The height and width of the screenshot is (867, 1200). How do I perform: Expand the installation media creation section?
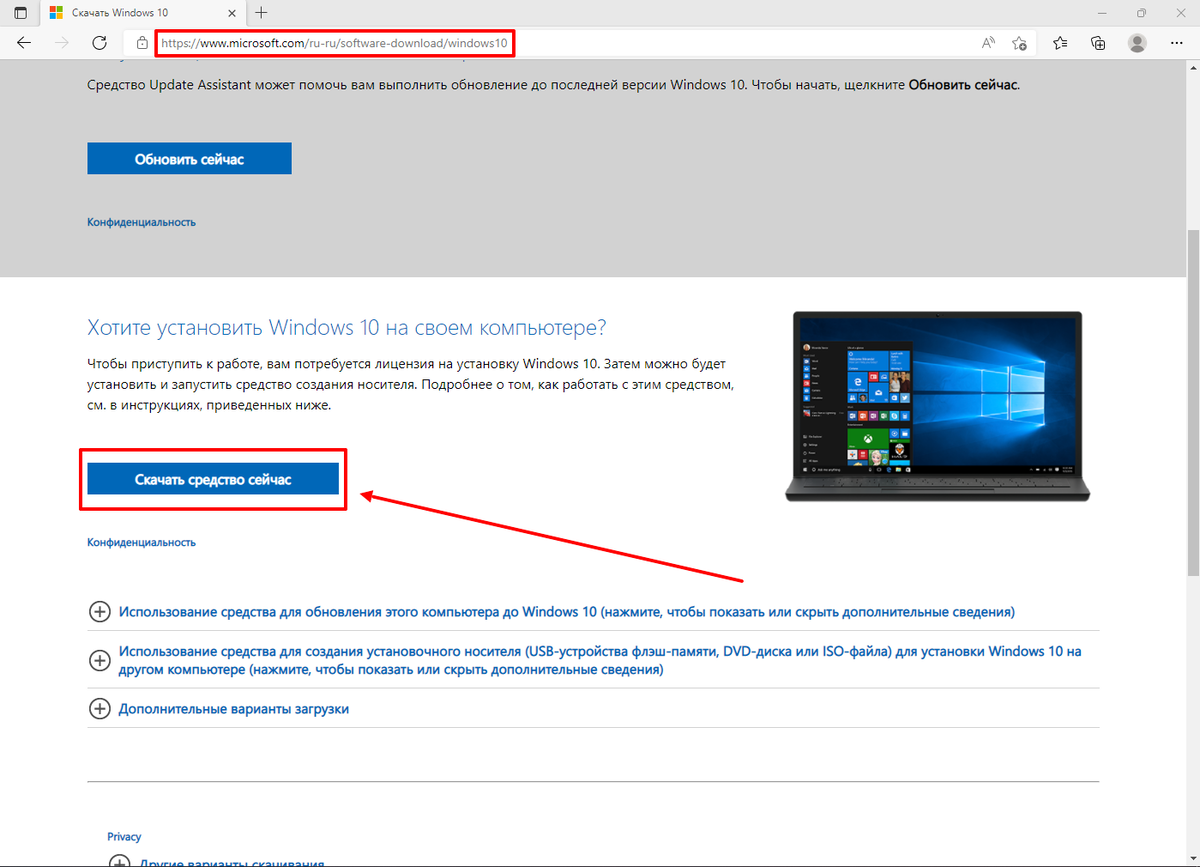coord(100,661)
